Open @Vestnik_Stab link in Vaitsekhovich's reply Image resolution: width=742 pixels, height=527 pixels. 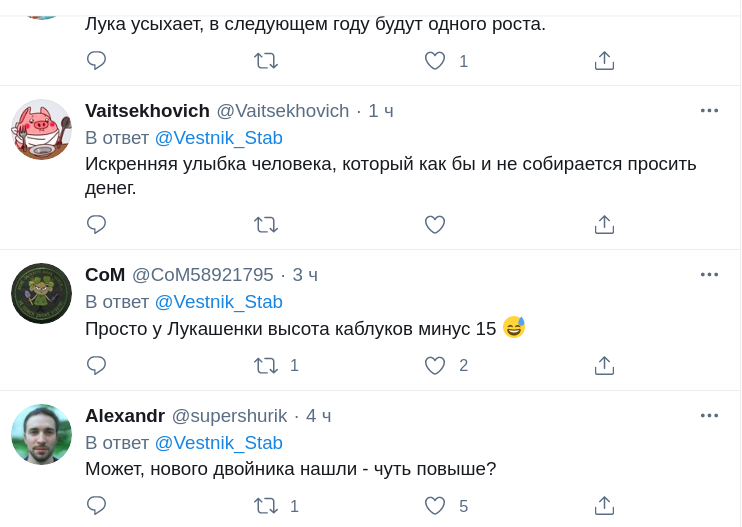pyautogui.click(x=218, y=138)
